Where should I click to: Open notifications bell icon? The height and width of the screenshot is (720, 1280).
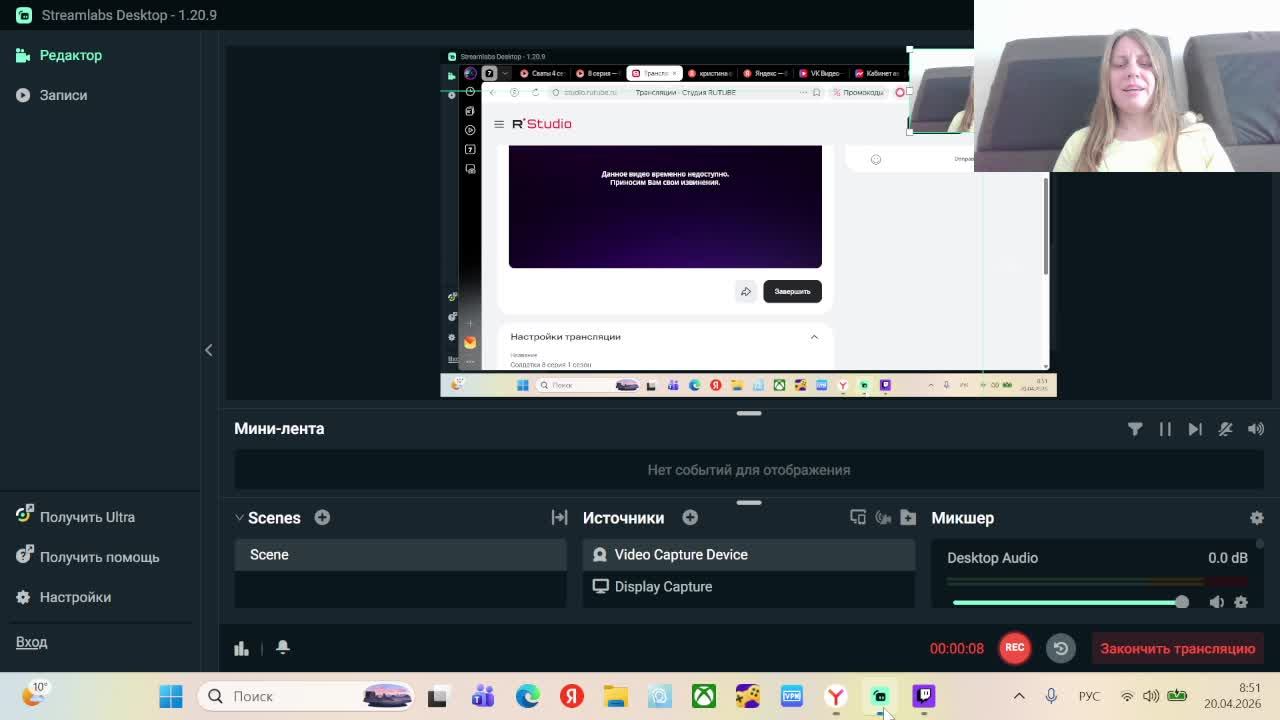tap(283, 647)
